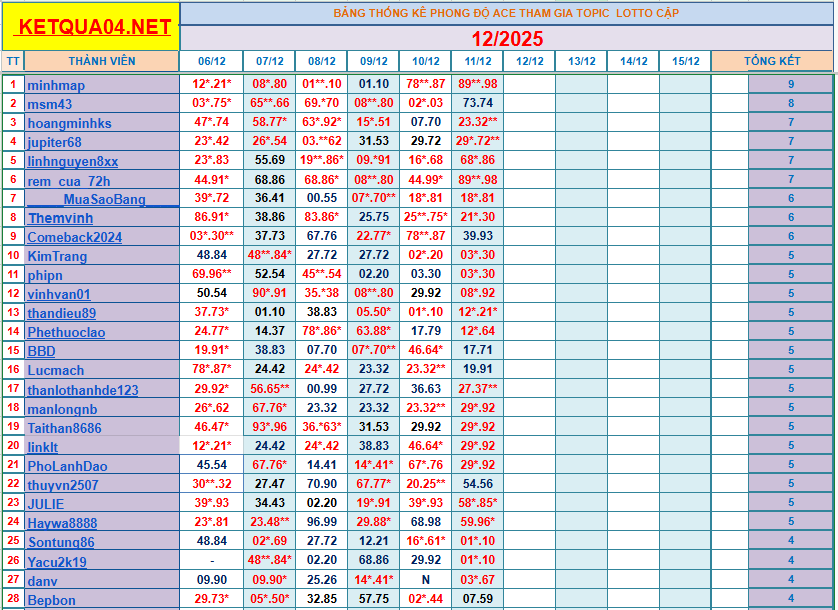Open the Themvinh member profile link

(x=61, y=218)
